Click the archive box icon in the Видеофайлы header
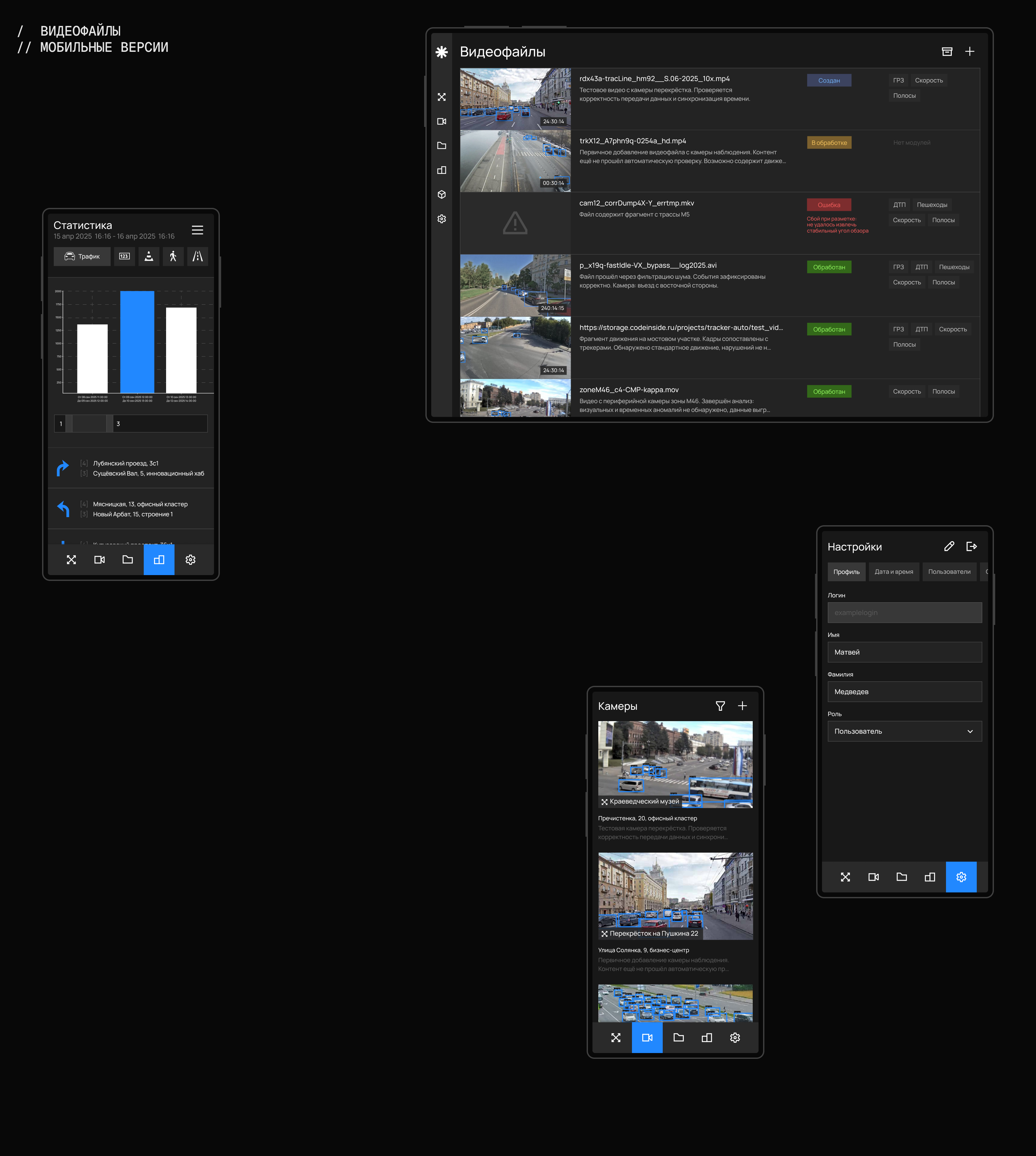1036x1156 pixels. [947, 52]
